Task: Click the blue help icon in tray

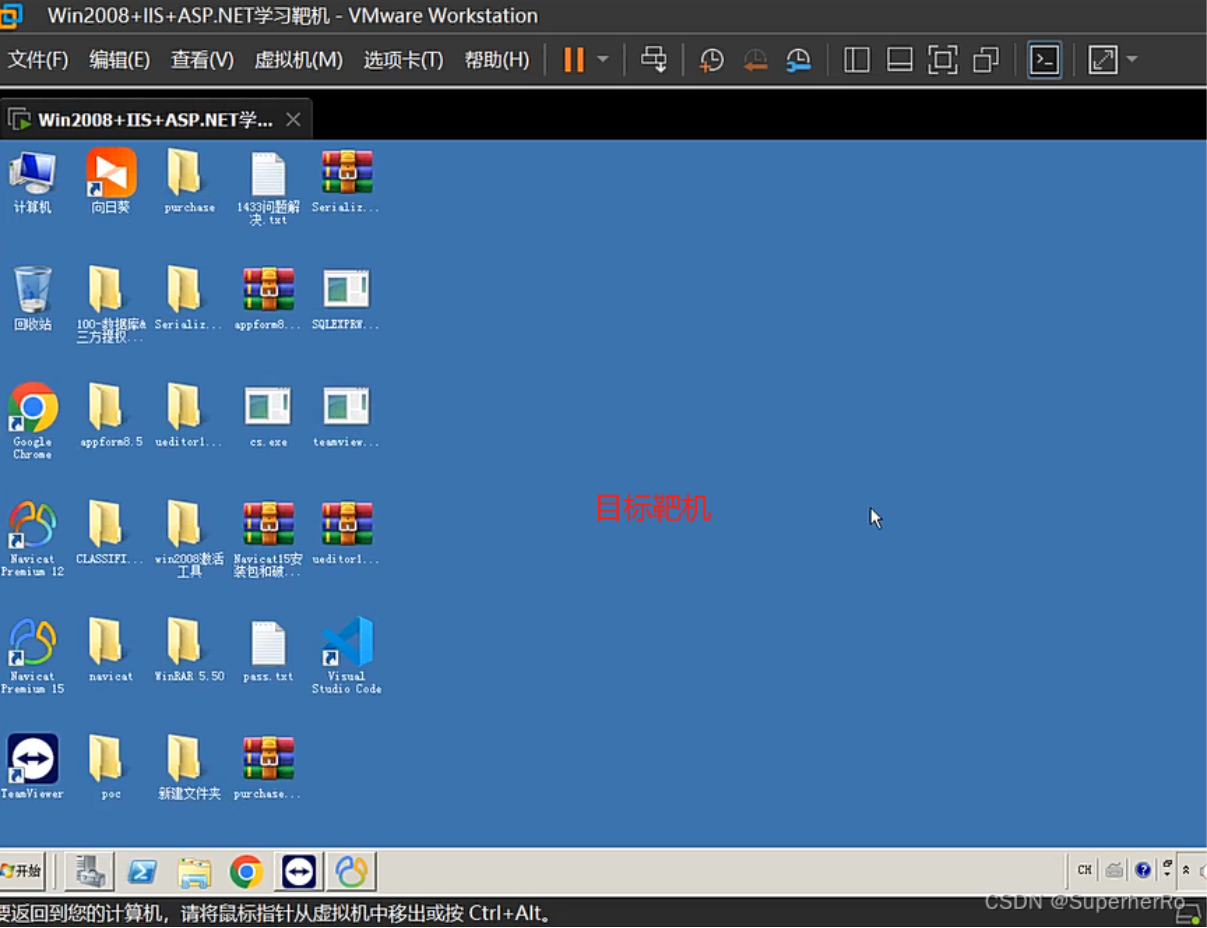Action: [x=1143, y=870]
